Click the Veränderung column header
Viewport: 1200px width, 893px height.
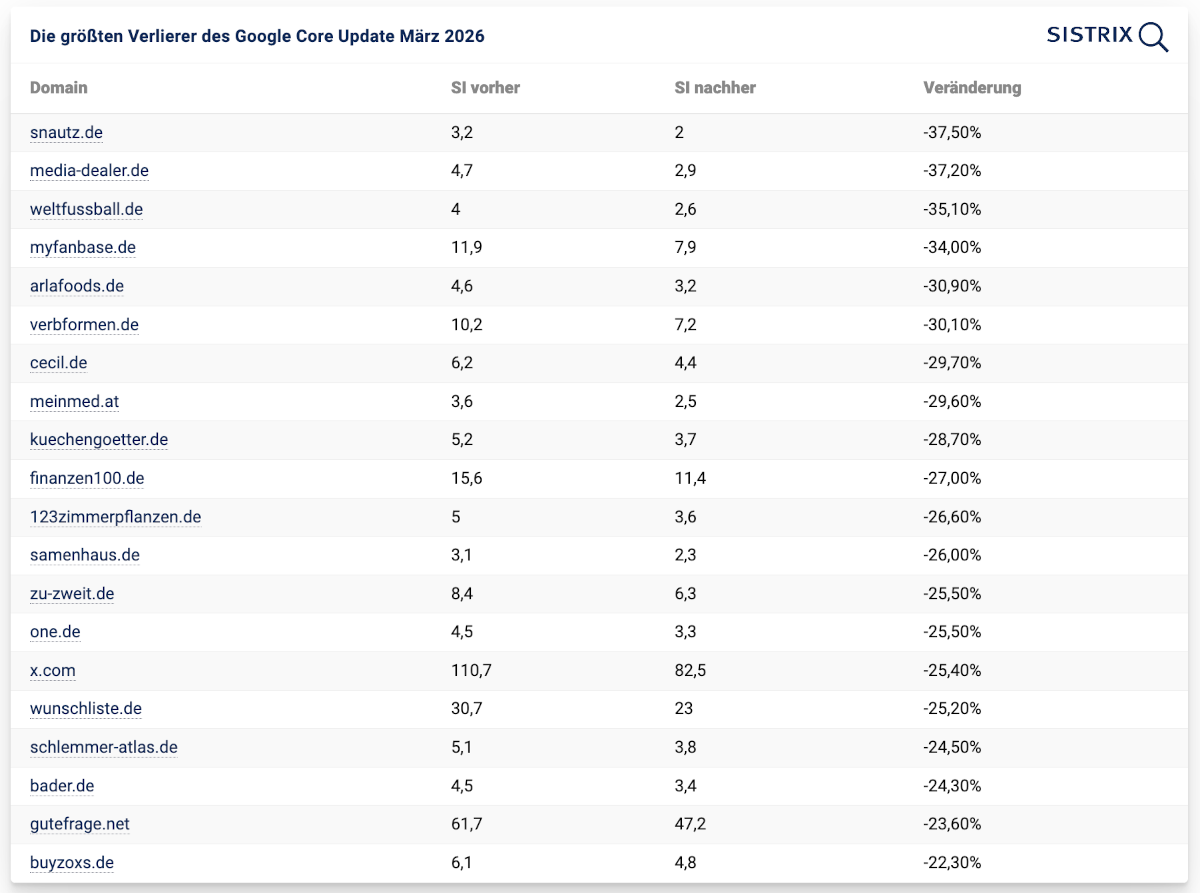(x=972, y=88)
